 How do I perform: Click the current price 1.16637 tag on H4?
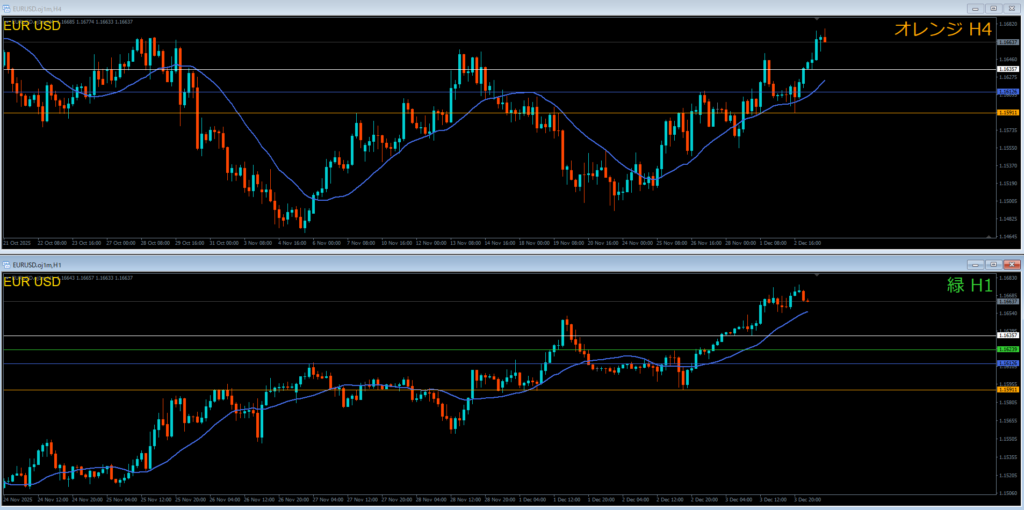coord(1008,42)
